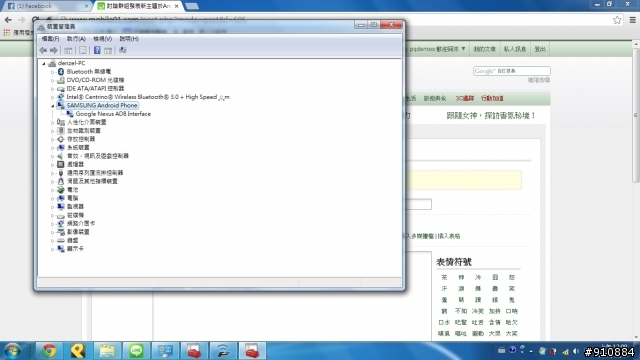Select Google Nexus ADB Interface device
Screen dimensions: 640x360
click(113, 114)
